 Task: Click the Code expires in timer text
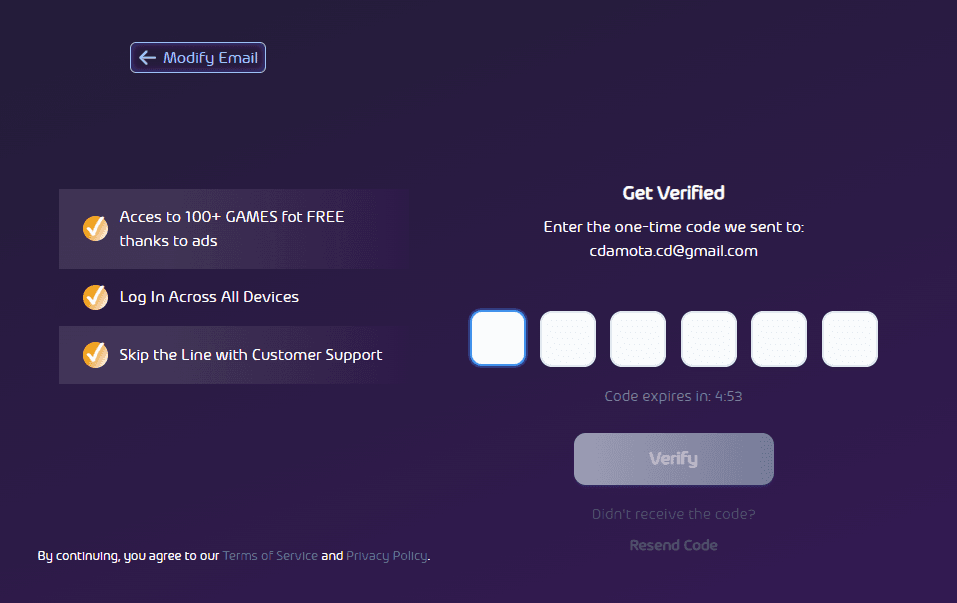click(674, 396)
